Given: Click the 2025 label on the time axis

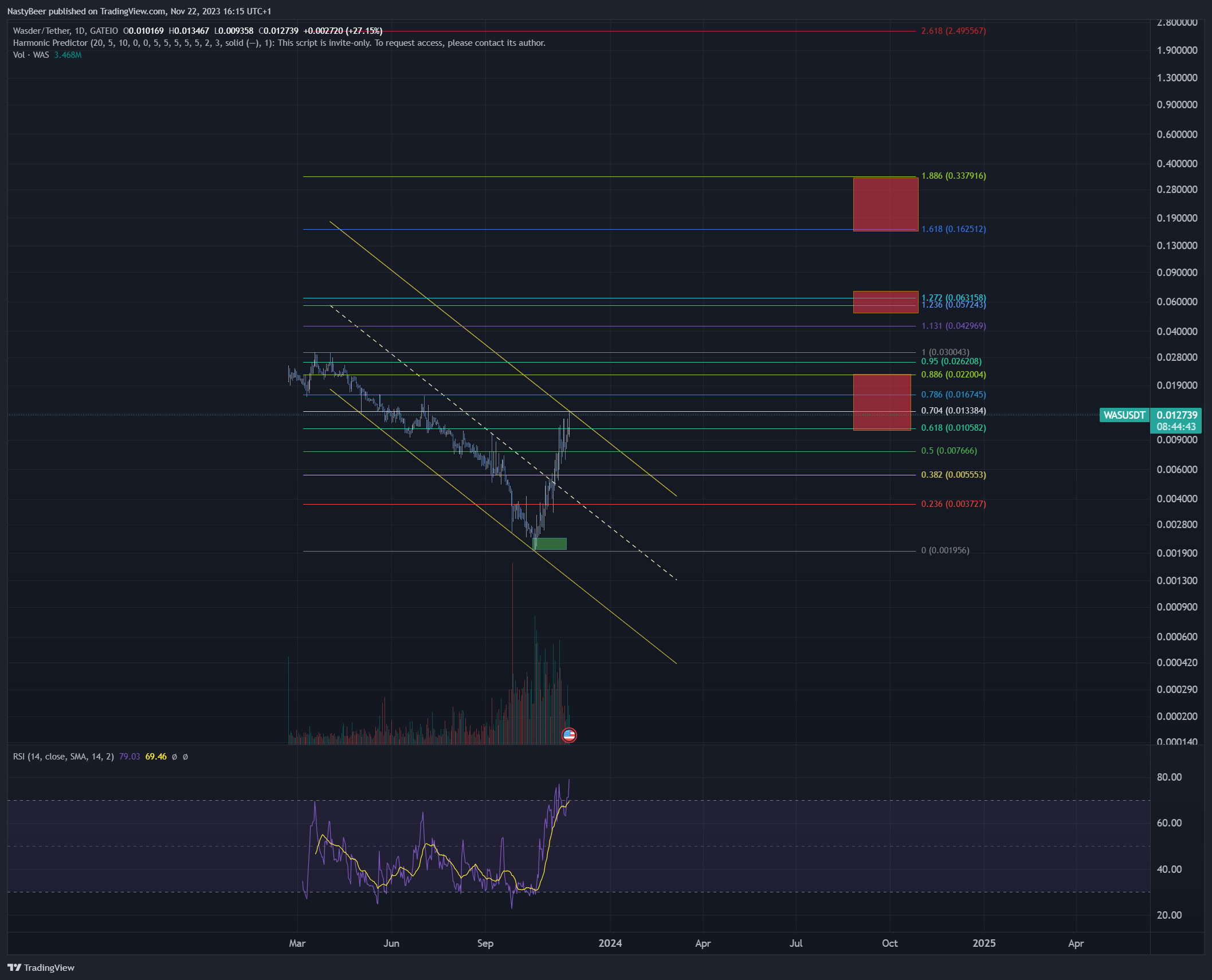Looking at the screenshot, I should point(984,943).
